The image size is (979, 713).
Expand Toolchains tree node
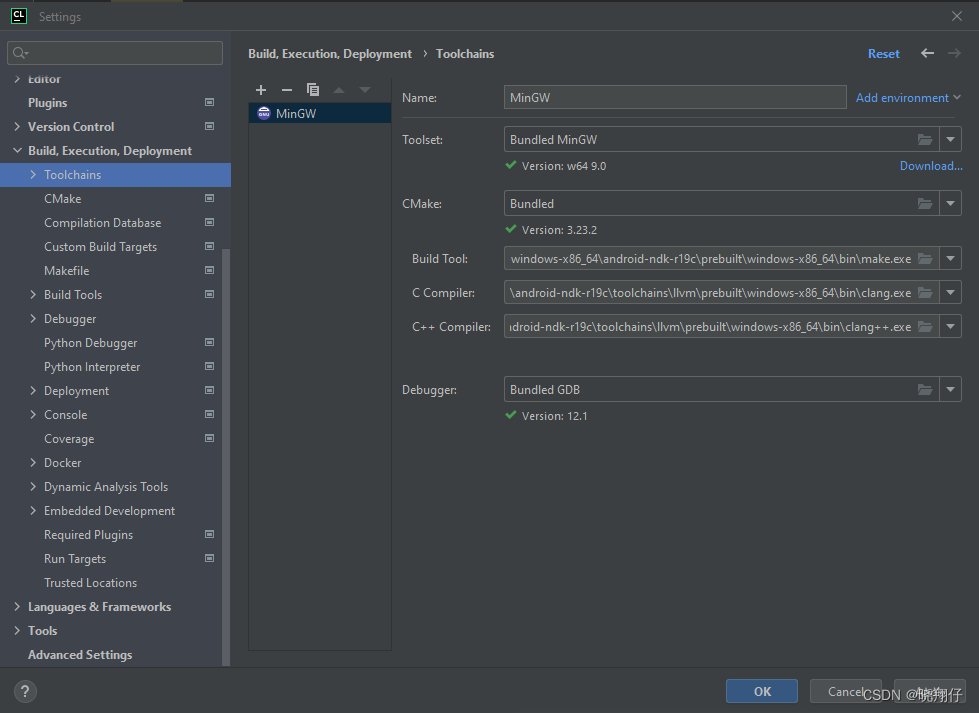[x=33, y=175]
